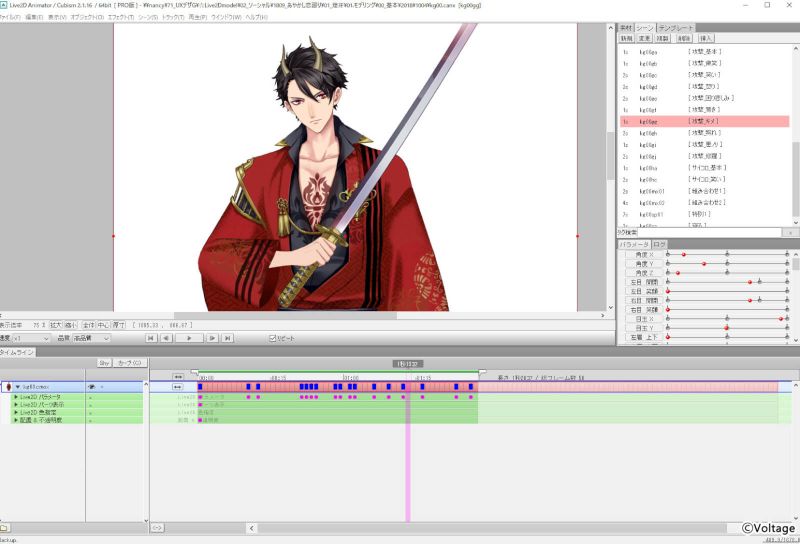Step back one frame with the previous-frame button

tap(166, 338)
